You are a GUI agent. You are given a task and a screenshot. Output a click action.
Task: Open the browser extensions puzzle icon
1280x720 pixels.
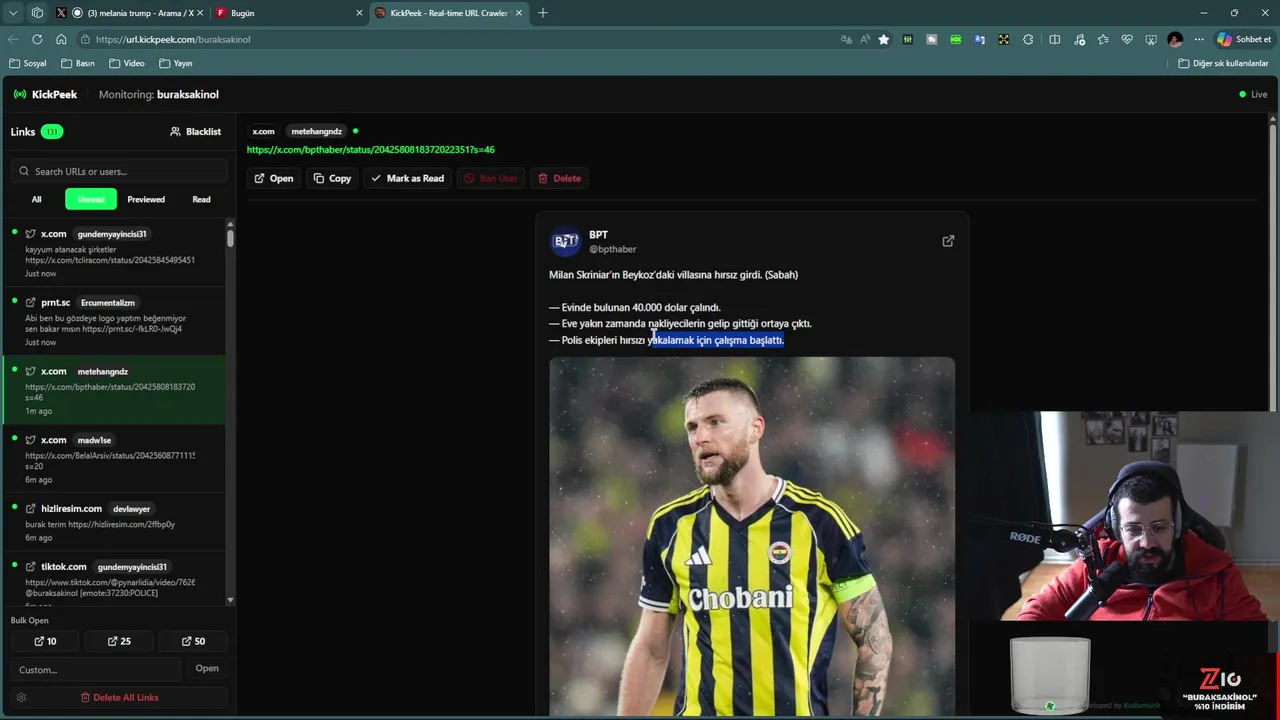click(1028, 39)
